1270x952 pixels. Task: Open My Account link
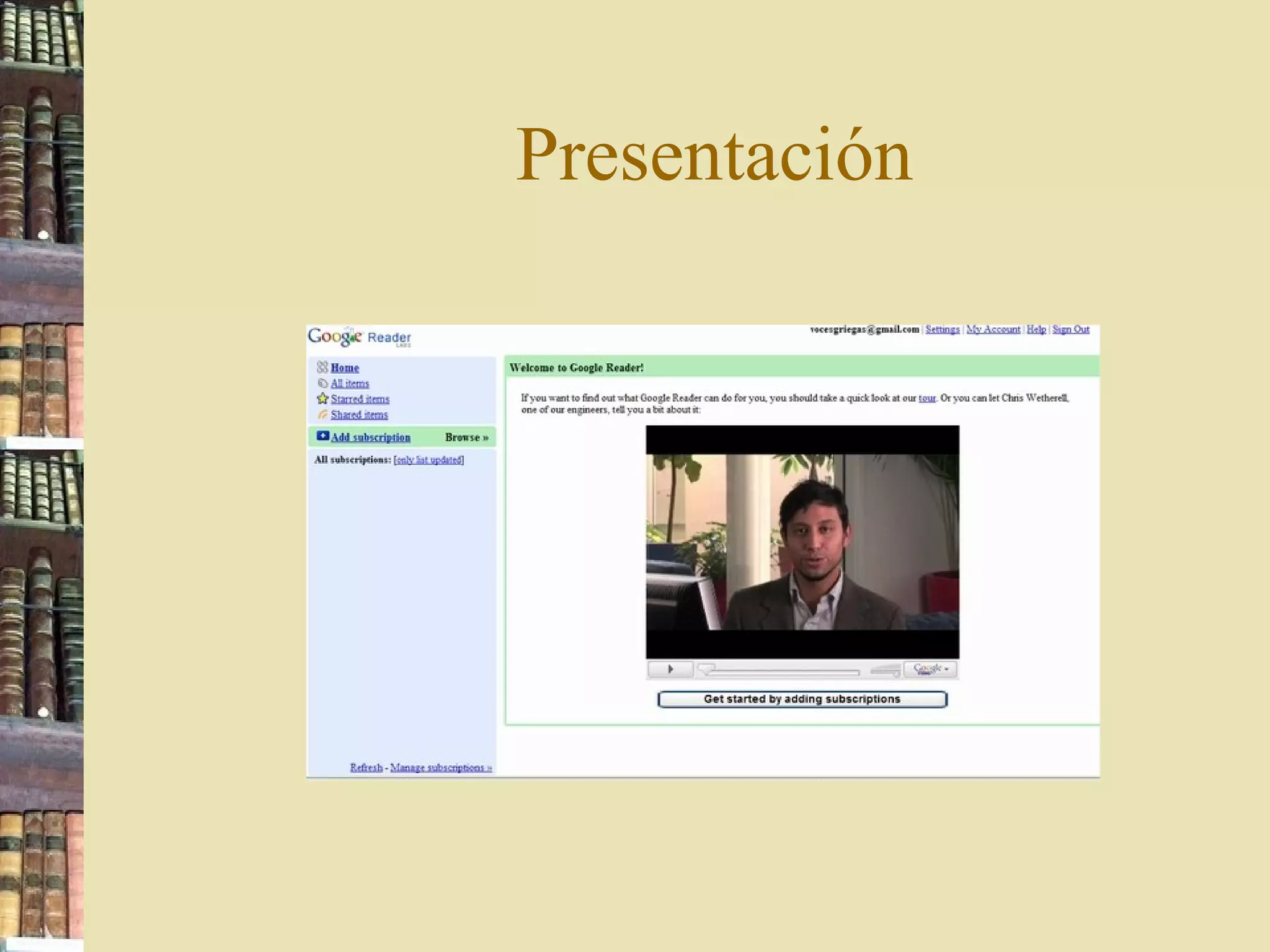[993, 329]
